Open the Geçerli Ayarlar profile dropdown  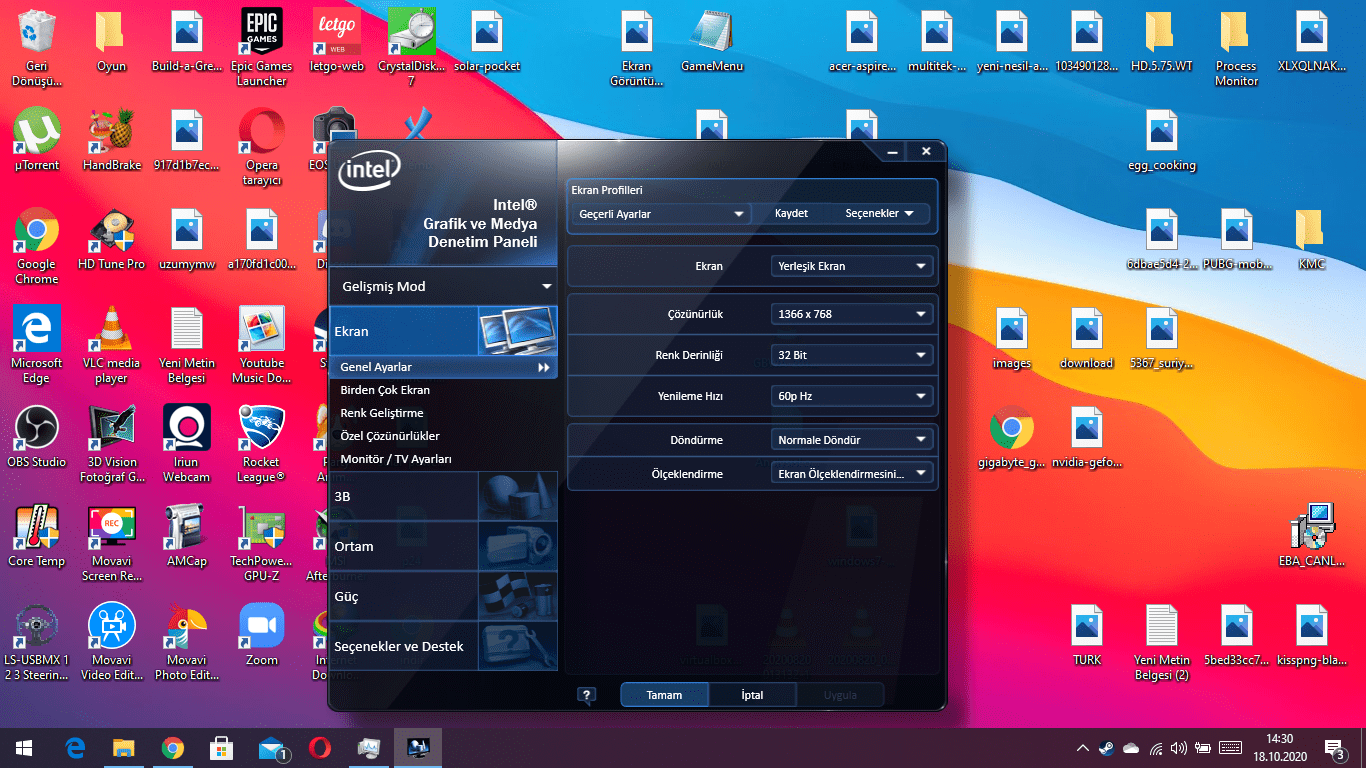(x=660, y=214)
